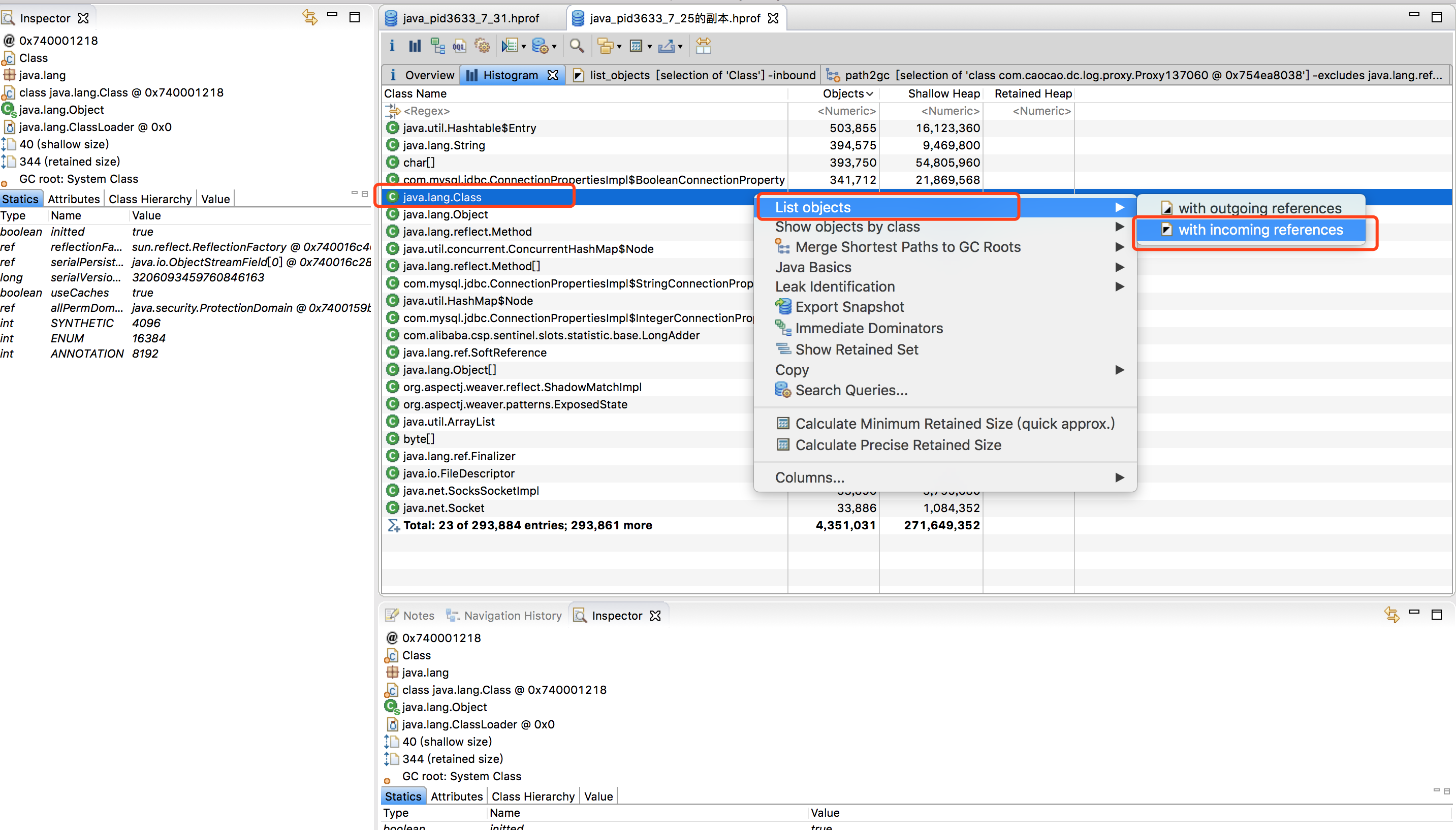
Task: Switch to the Notes view tab
Action: click(410, 616)
